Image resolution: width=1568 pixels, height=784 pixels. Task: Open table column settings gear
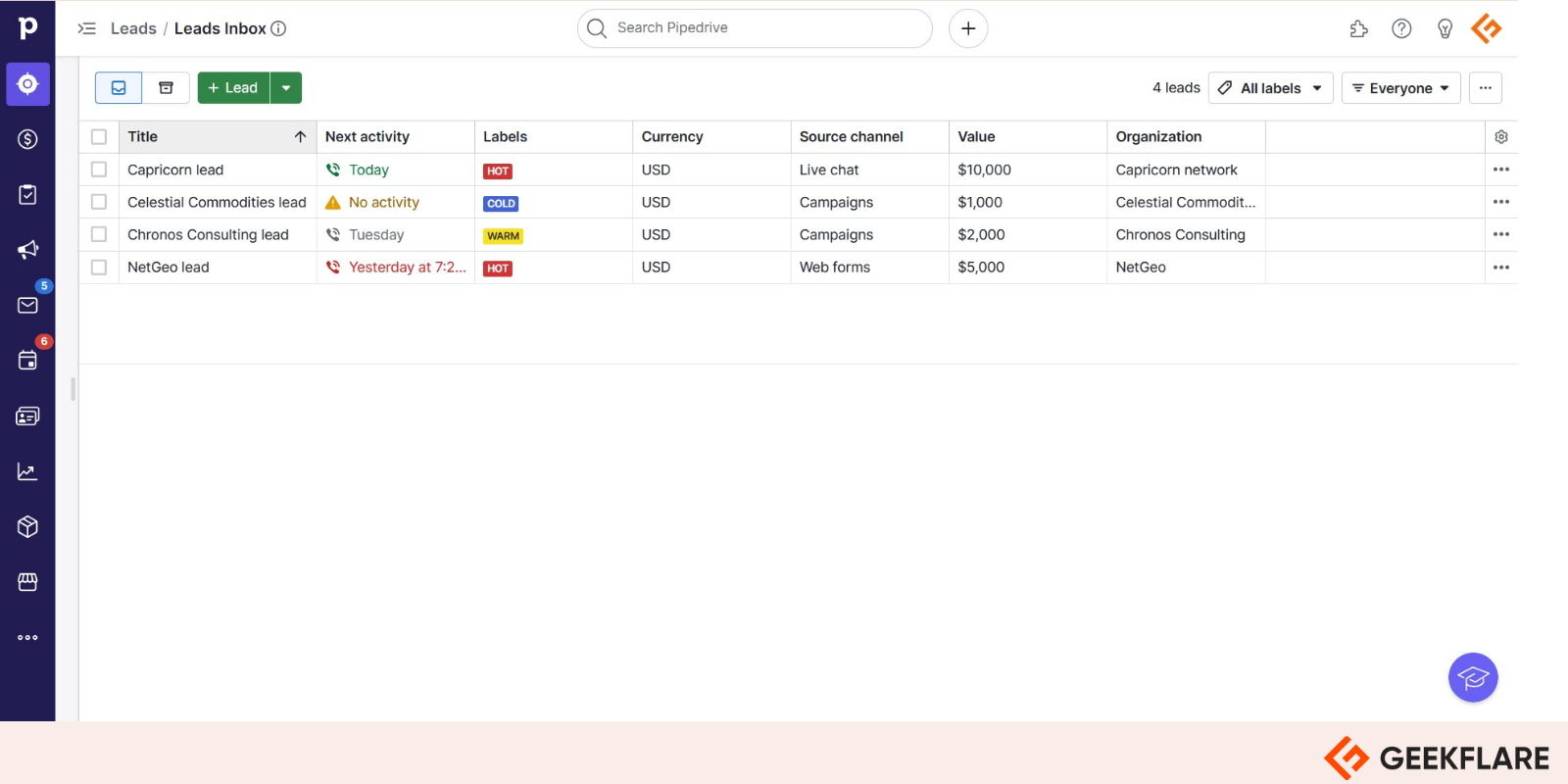tap(1500, 137)
